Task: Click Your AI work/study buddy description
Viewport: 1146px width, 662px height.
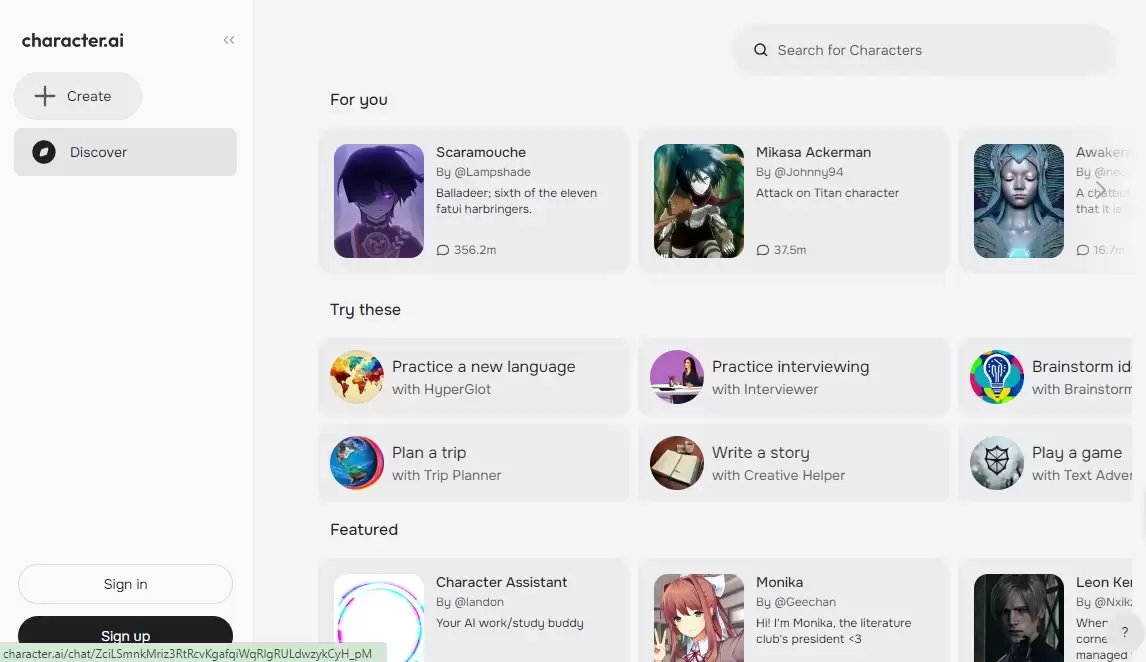Action: tap(510, 623)
